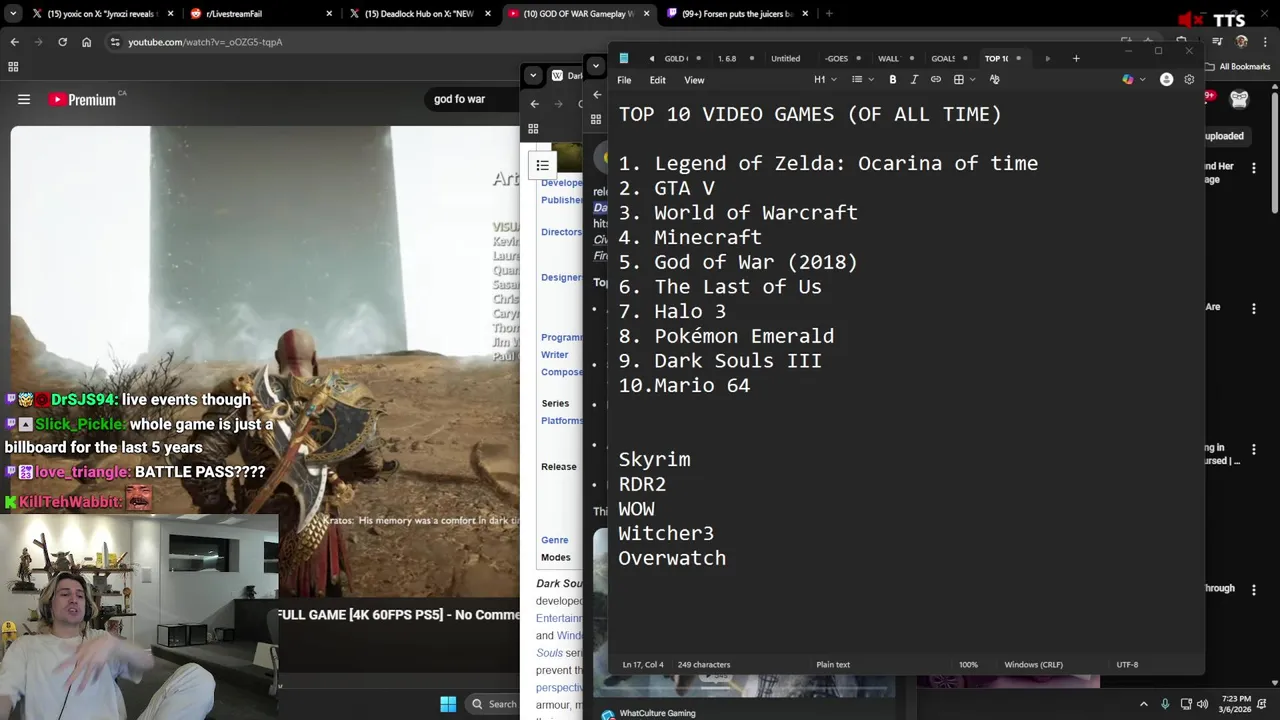Click UTF-8 encoding in status bar
Image resolution: width=1280 pixels, height=720 pixels.
coord(1127,664)
